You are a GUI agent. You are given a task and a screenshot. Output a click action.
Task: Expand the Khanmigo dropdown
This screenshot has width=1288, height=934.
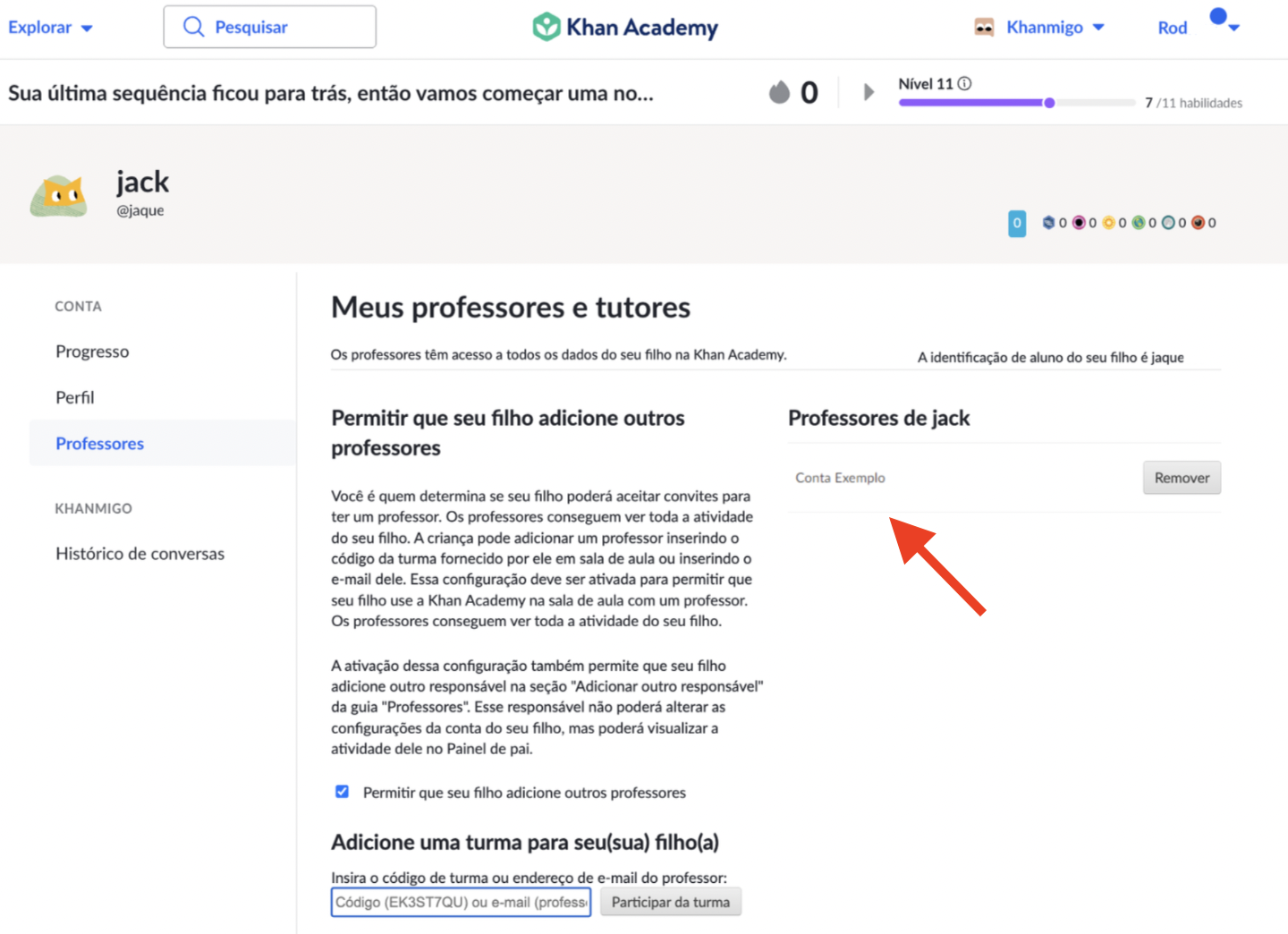(x=1098, y=27)
